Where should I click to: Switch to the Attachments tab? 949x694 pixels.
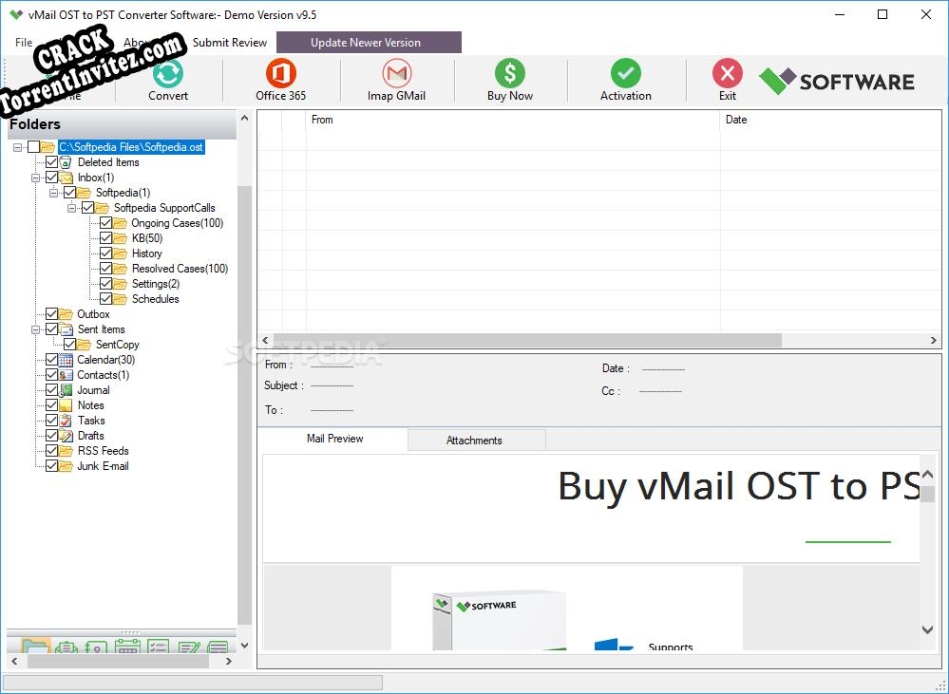click(x=476, y=439)
